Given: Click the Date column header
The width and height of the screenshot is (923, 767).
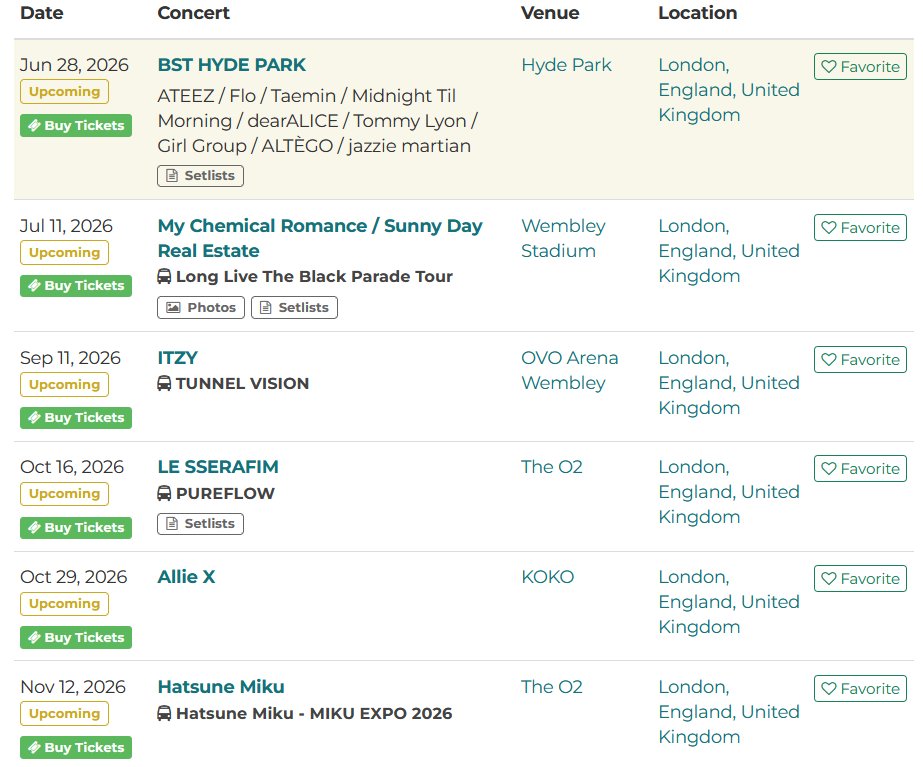Looking at the screenshot, I should click(42, 13).
